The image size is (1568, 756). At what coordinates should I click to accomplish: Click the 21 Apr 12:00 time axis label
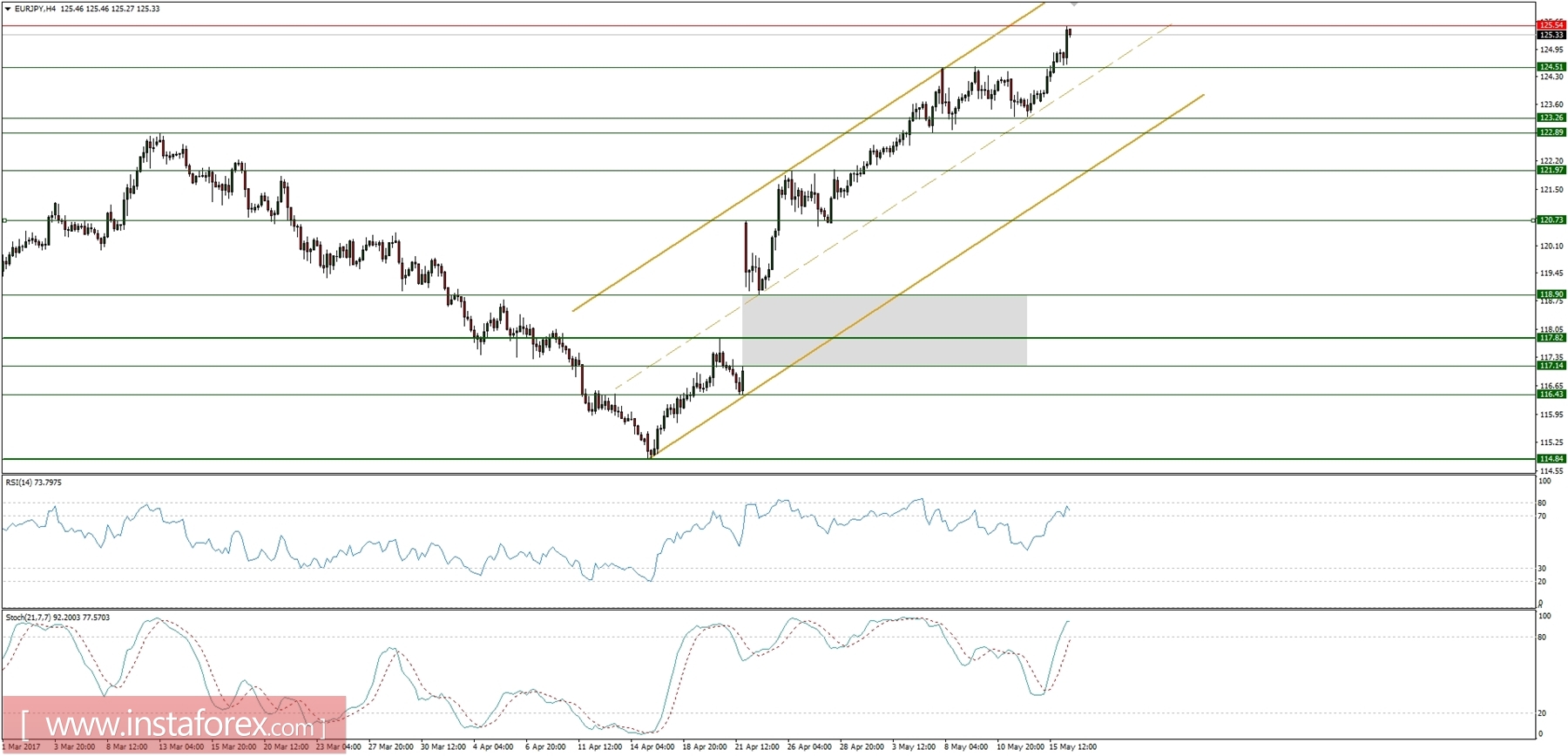click(757, 746)
